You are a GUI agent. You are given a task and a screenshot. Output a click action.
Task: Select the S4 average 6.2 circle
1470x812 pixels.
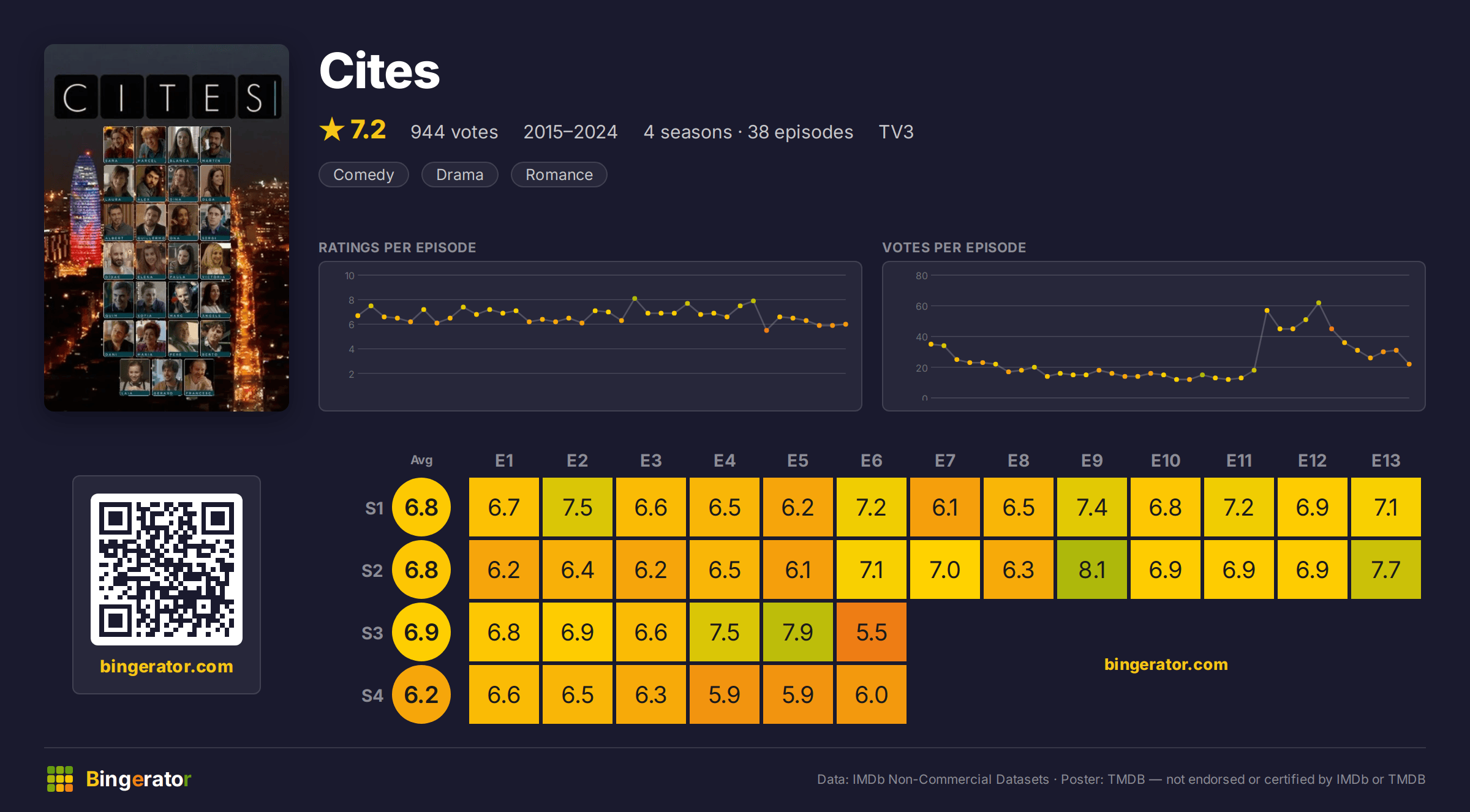pyautogui.click(x=421, y=694)
